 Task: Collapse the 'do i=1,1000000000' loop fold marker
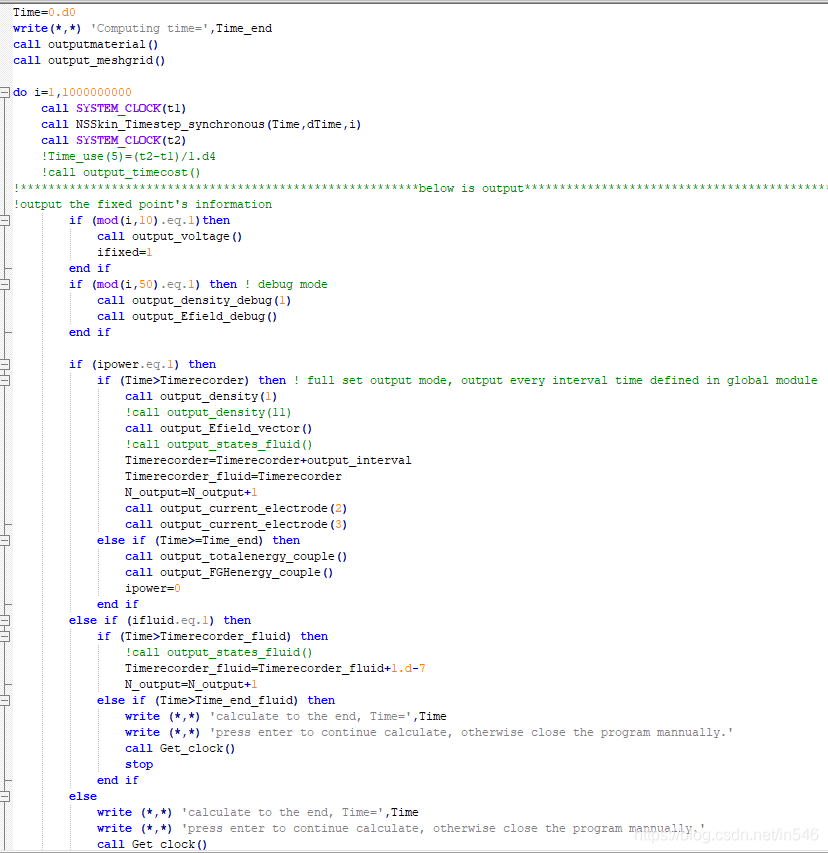[x=5, y=92]
